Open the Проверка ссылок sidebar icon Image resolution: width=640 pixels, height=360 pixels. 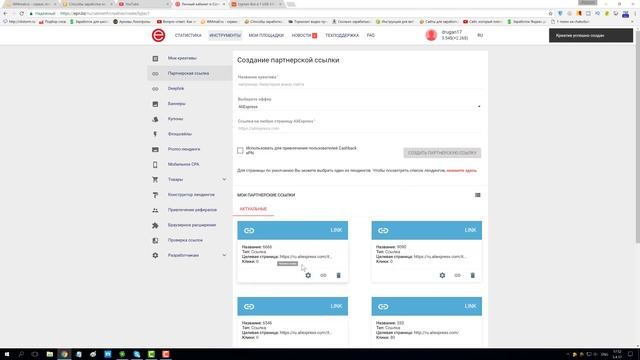[x=155, y=240]
